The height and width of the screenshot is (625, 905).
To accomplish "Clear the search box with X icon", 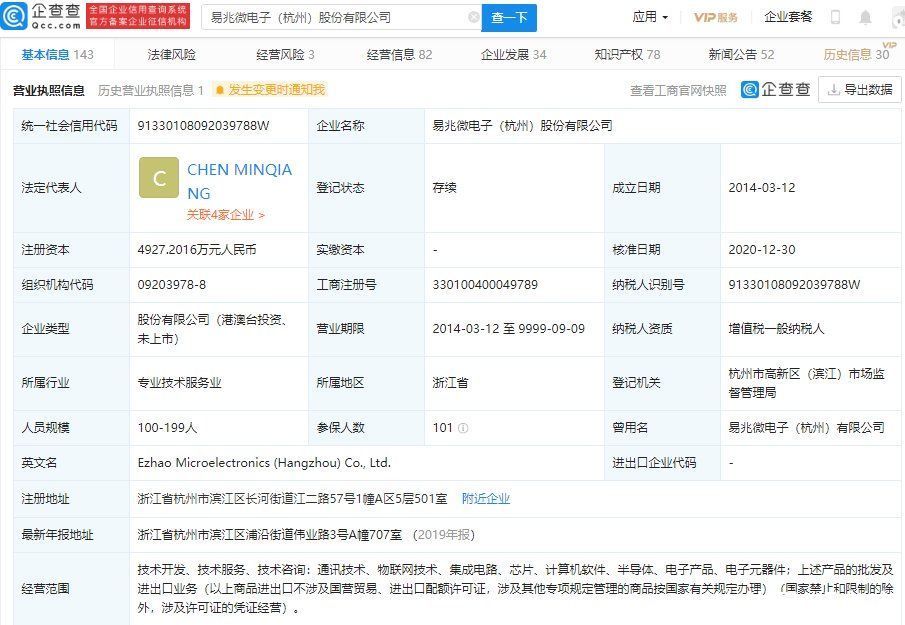I will 474,17.
